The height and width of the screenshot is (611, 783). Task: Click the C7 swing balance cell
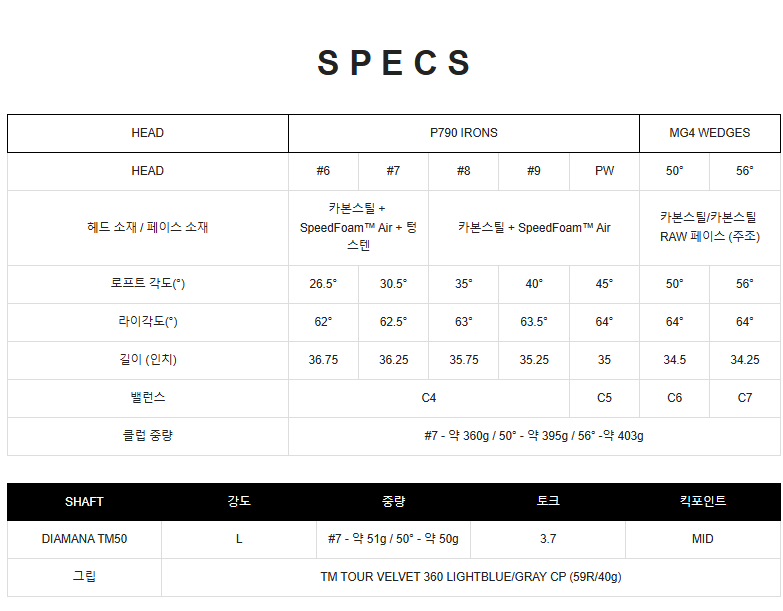click(x=745, y=398)
